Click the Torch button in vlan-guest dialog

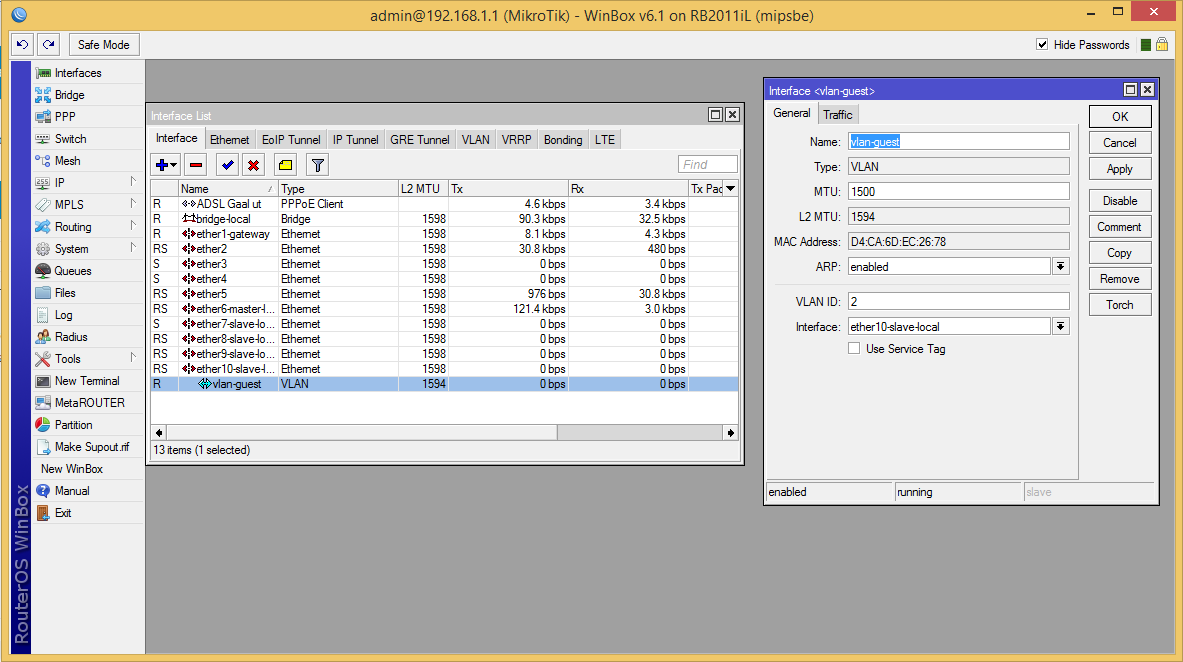point(1119,304)
